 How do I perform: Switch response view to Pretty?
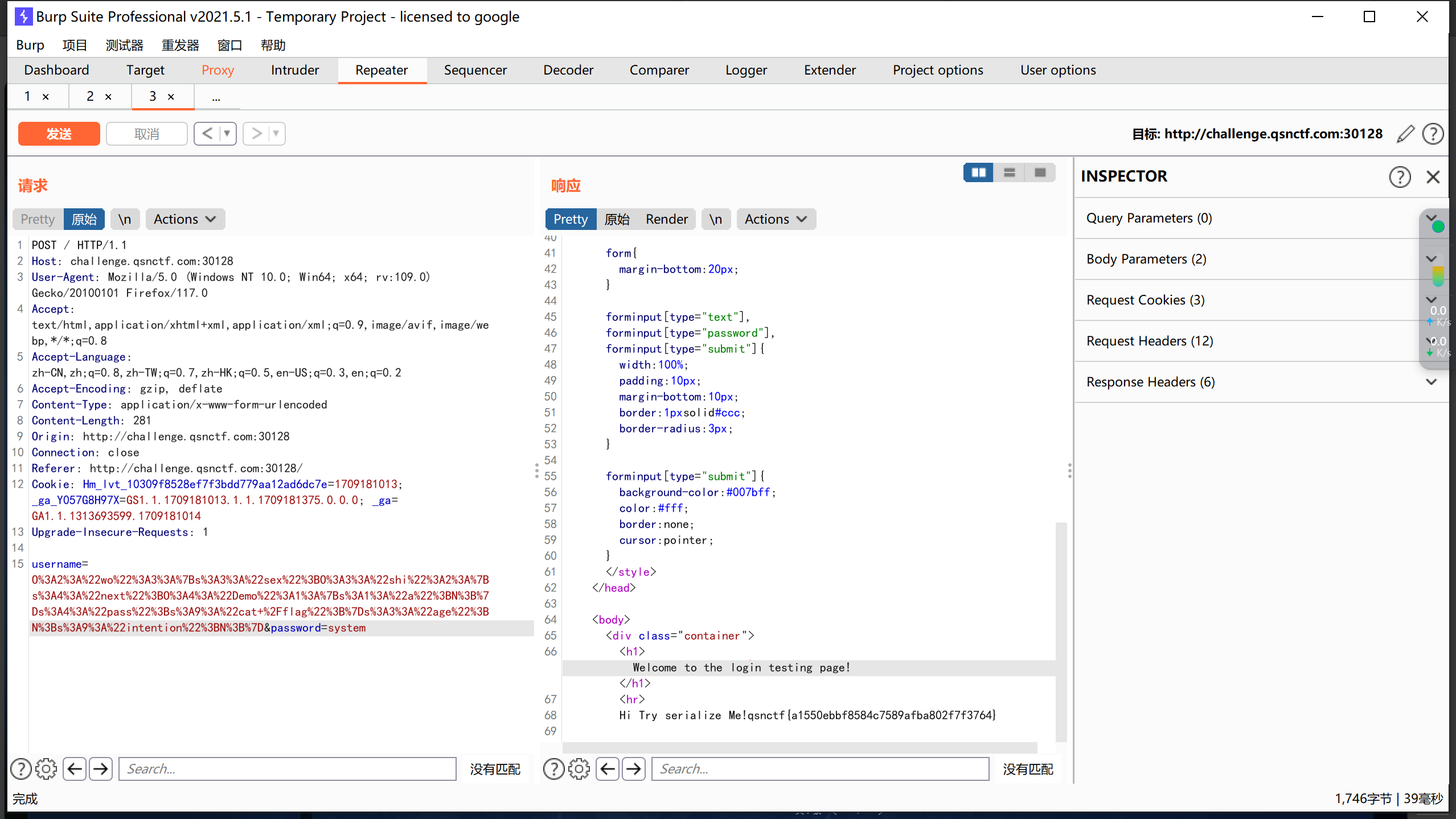(571, 219)
